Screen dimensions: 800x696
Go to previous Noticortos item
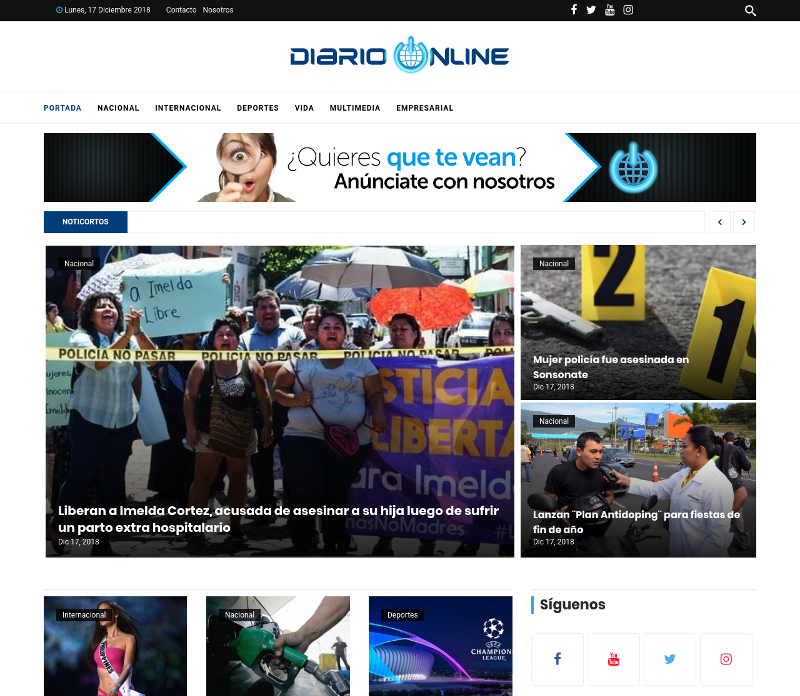[720, 222]
